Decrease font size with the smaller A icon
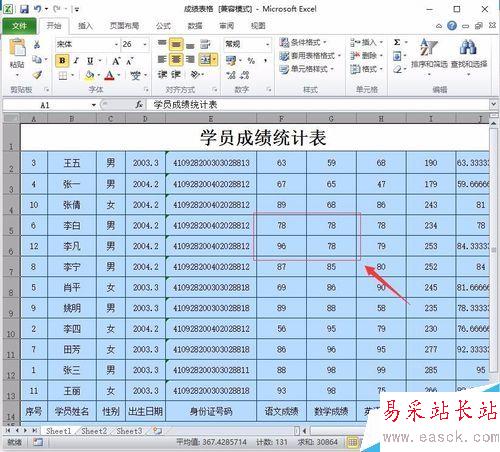This screenshot has width=500, height=452. coord(130,61)
